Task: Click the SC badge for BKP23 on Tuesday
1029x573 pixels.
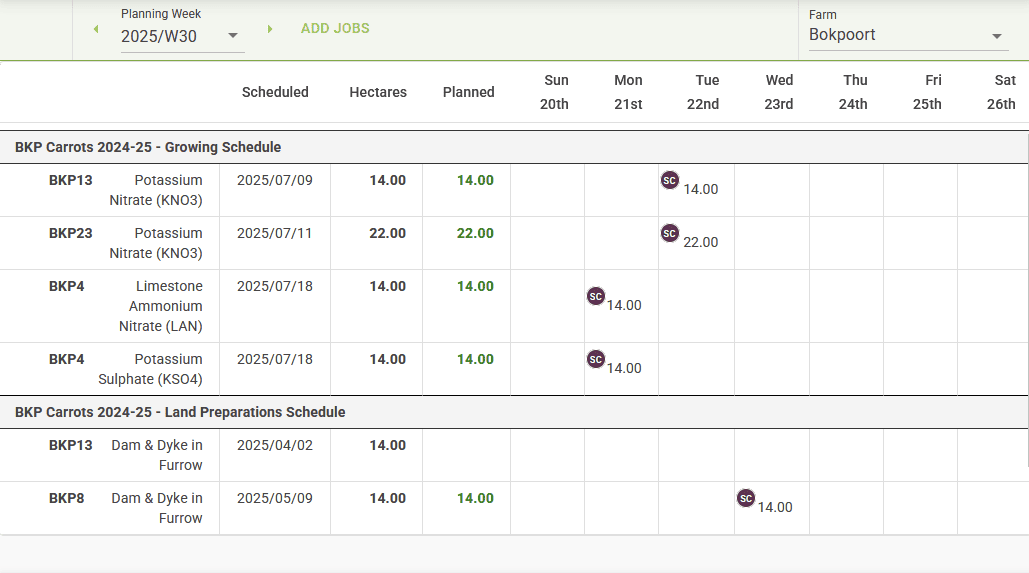Action: click(670, 233)
